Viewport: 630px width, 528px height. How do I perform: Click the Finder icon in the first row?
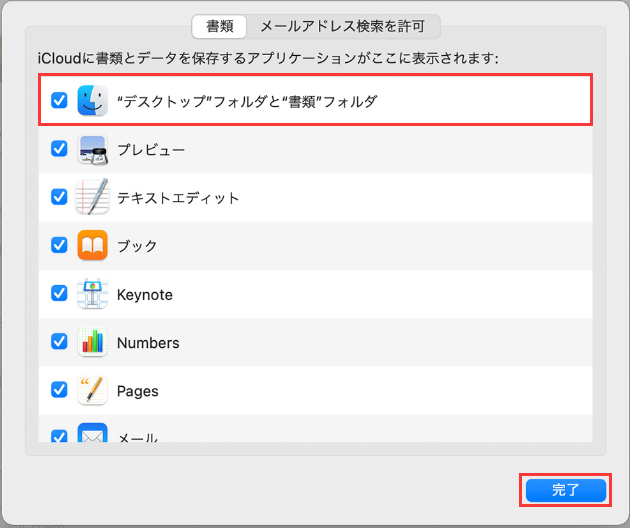pyautogui.click(x=92, y=100)
